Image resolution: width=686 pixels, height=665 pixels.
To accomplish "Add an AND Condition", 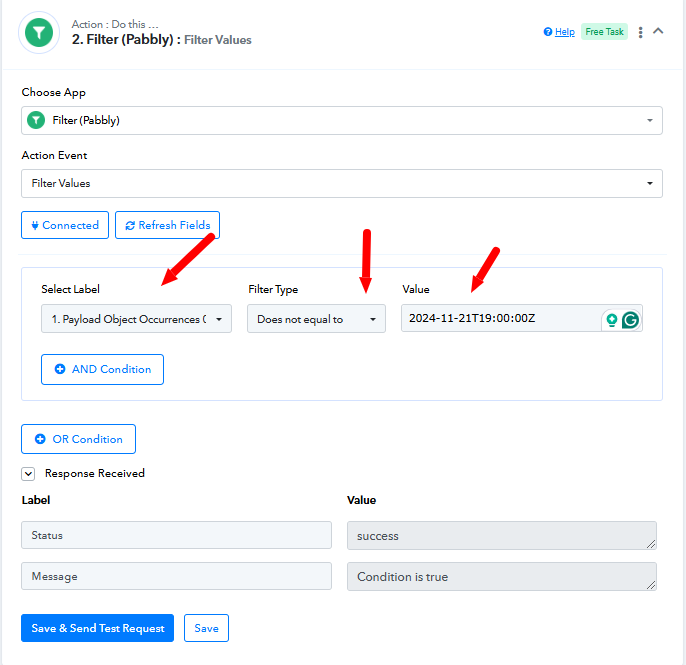I will 102,370.
